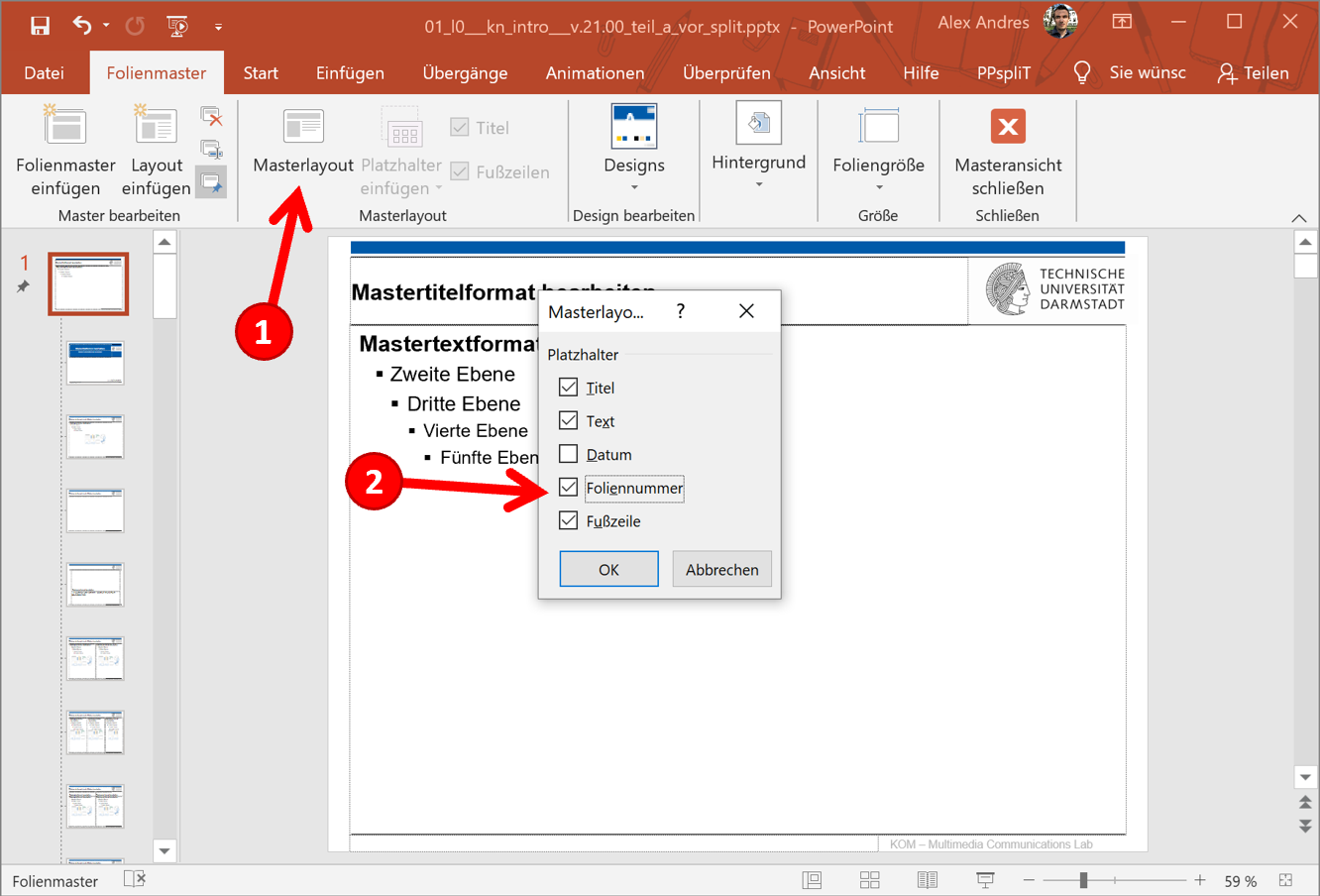Open the PPspliT ribbon tab
This screenshot has height=896, width=1320.
point(1006,72)
